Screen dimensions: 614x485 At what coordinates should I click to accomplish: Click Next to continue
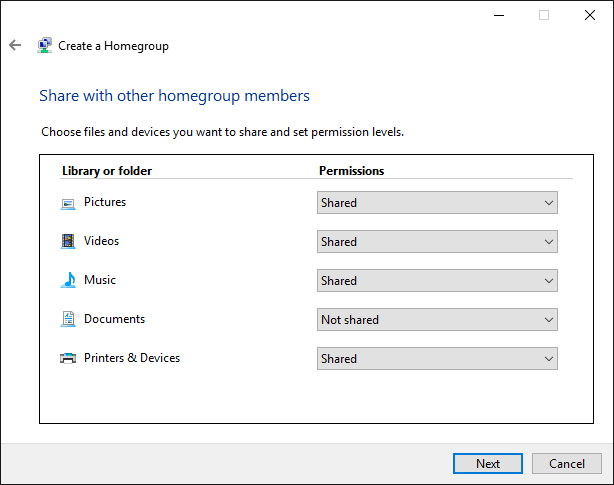(488, 463)
